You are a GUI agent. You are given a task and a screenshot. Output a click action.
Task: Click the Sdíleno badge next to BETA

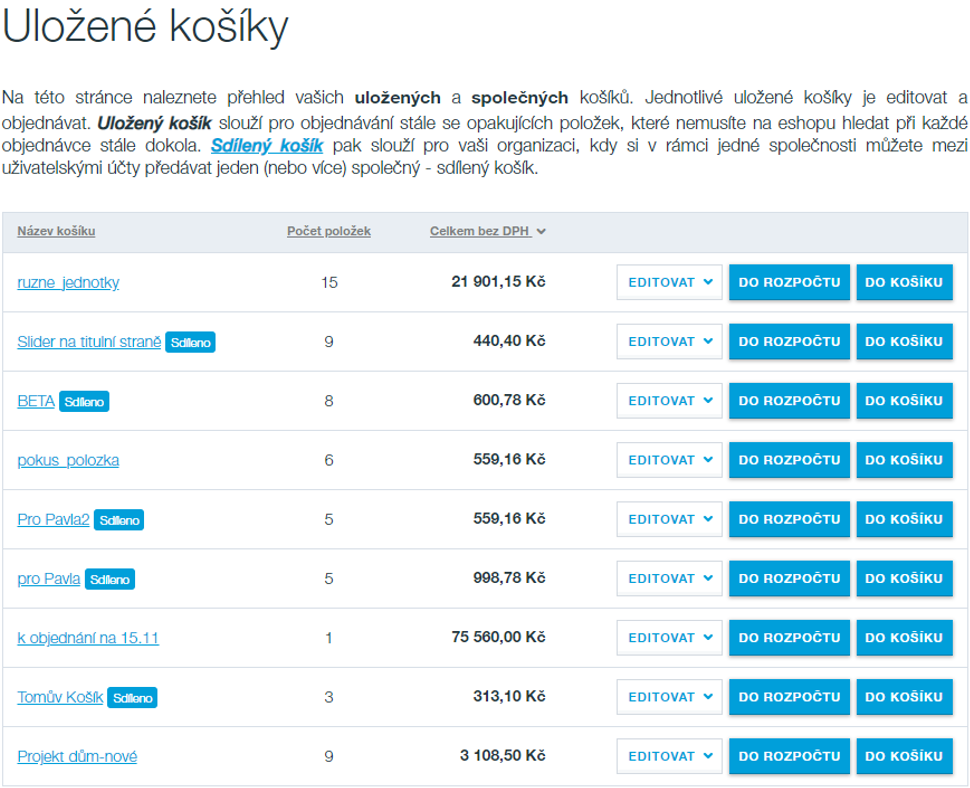pos(84,401)
